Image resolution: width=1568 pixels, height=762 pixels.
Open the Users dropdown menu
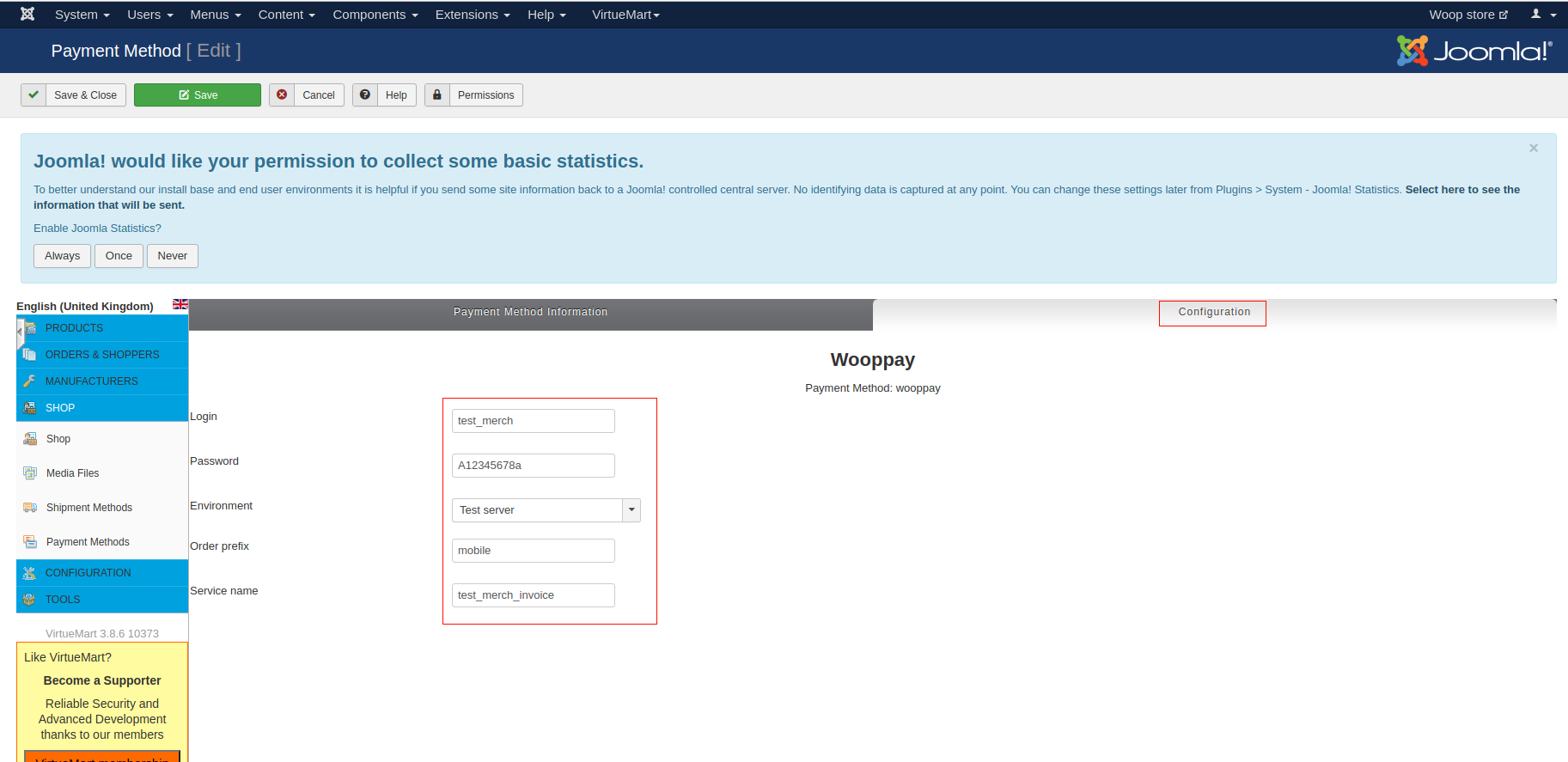[x=150, y=15]
